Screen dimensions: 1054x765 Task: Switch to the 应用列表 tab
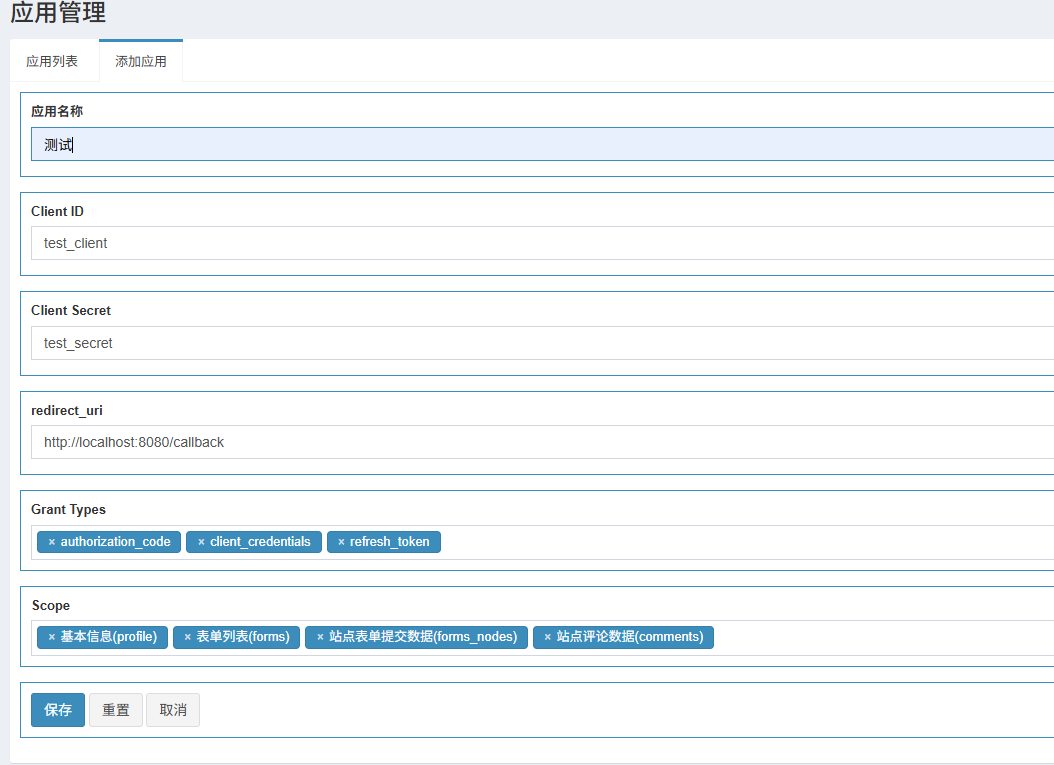click(x=52, y=61)
